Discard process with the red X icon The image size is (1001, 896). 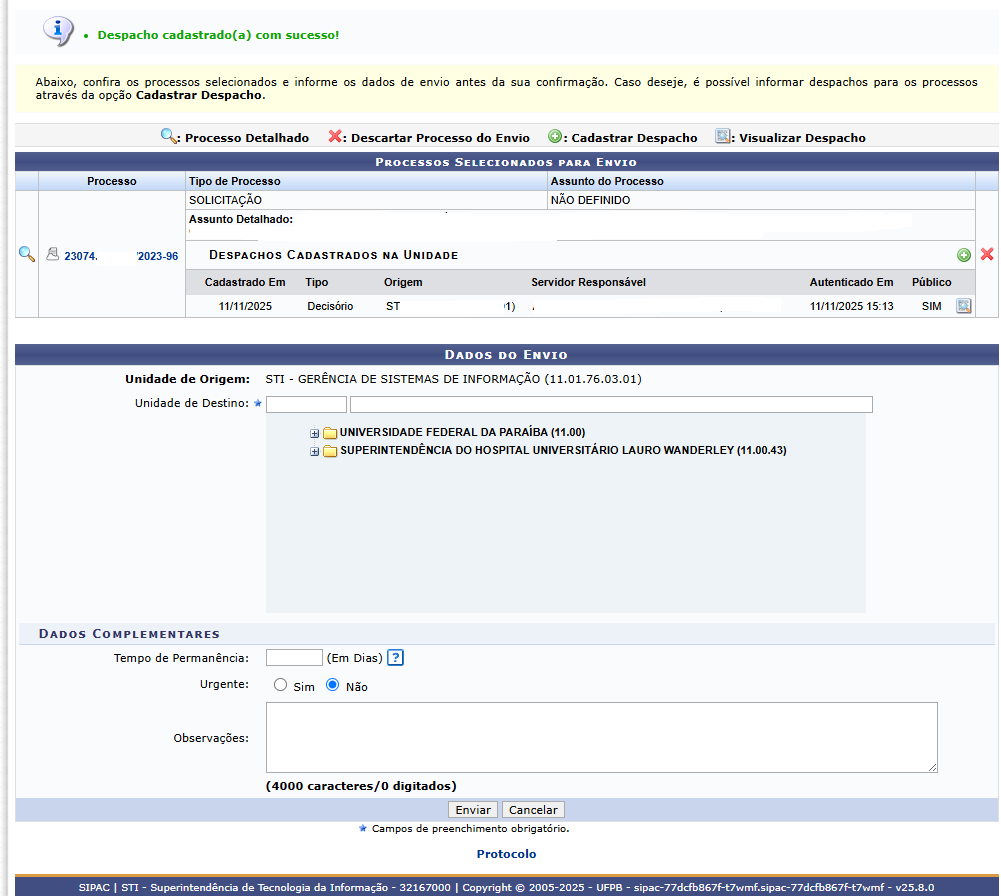(987, 255)
